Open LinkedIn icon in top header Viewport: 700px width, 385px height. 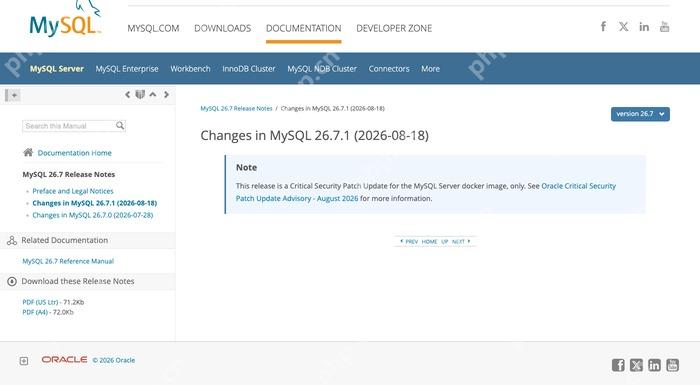coord(644,27)
